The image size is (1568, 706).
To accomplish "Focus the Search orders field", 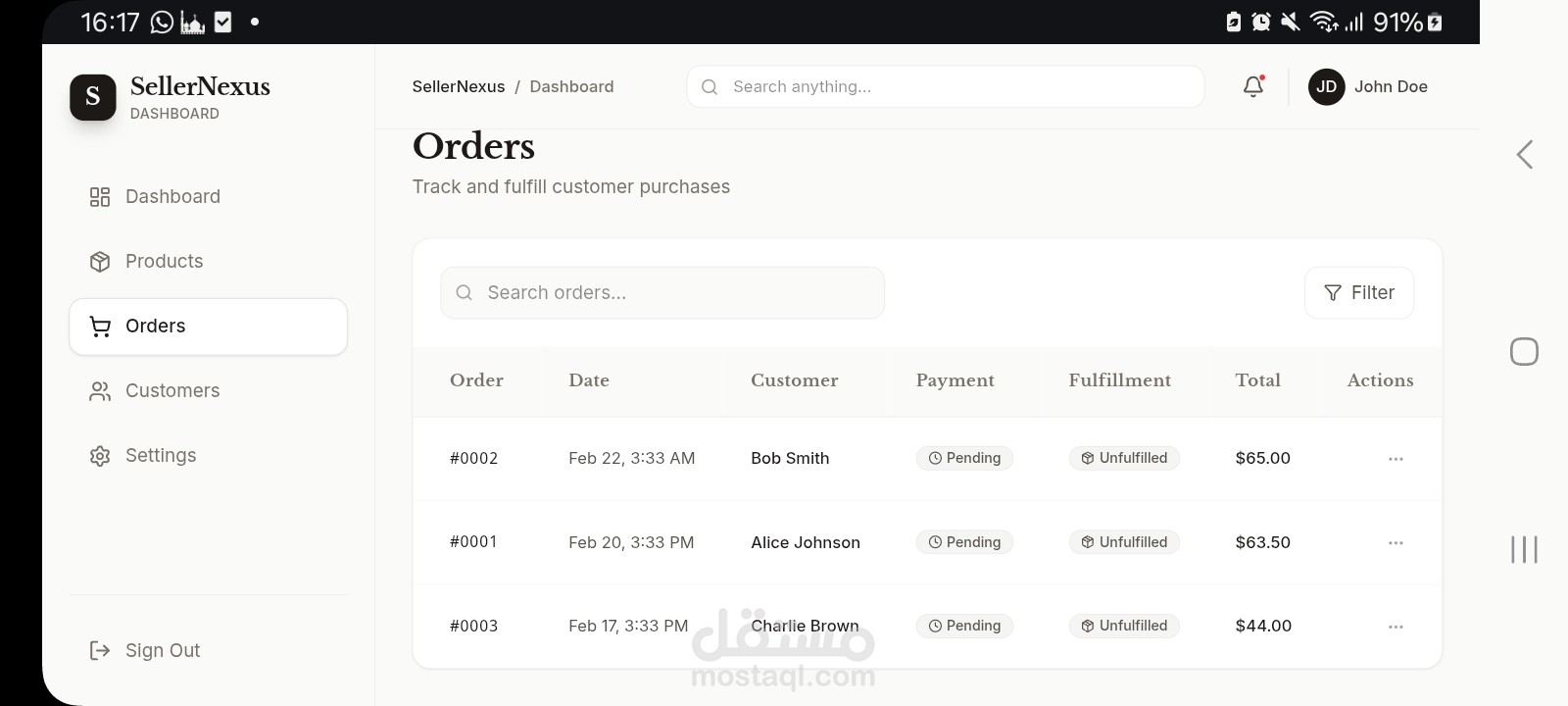I will (662, 292).
